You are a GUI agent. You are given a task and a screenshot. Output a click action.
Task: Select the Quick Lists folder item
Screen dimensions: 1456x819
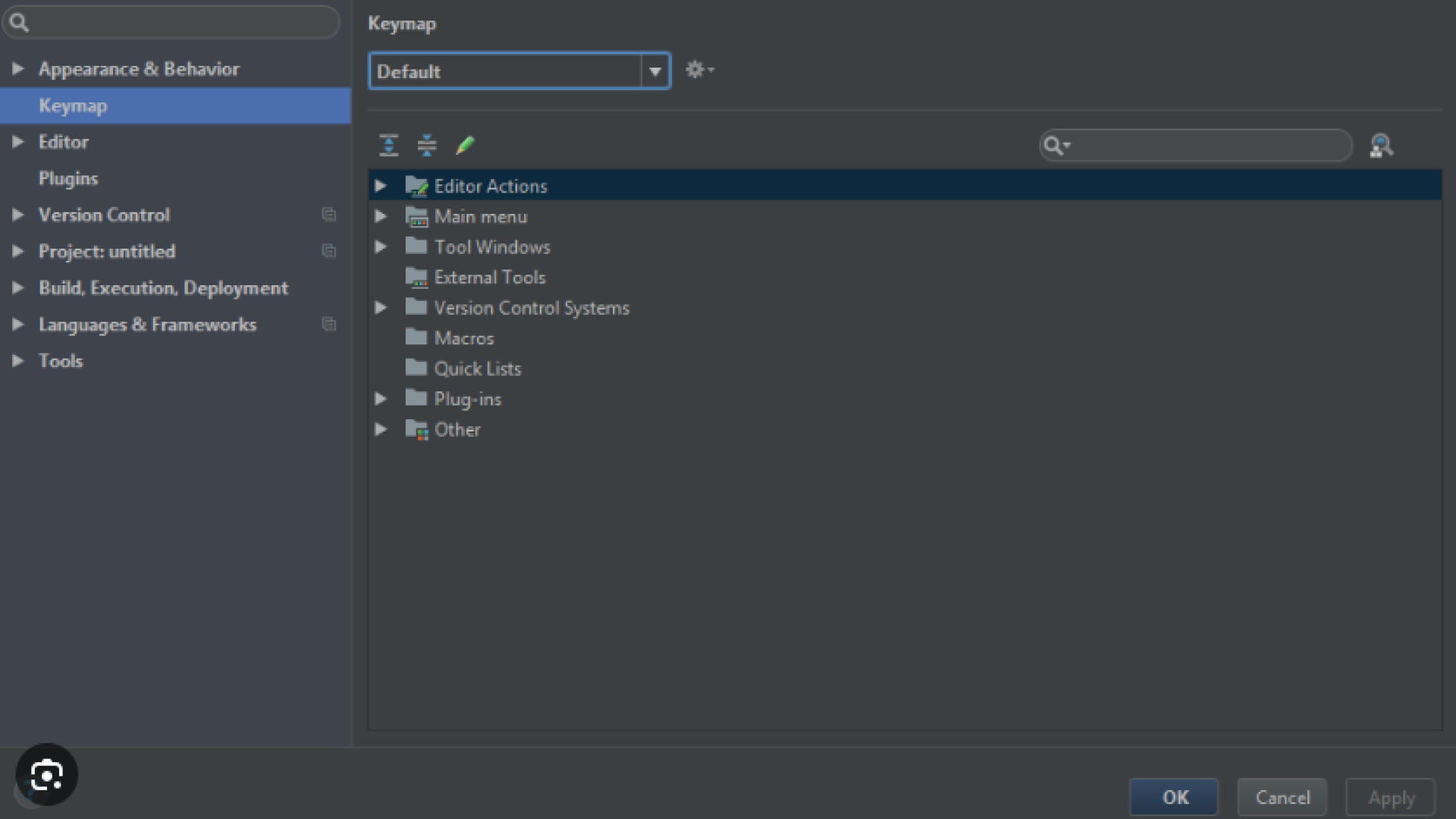click(x=477, y=369)
